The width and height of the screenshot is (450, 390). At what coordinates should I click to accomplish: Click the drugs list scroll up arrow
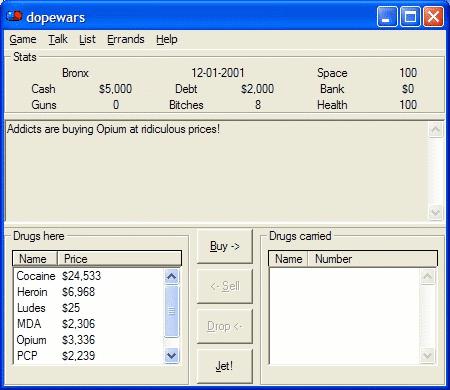tap(172, 276)
